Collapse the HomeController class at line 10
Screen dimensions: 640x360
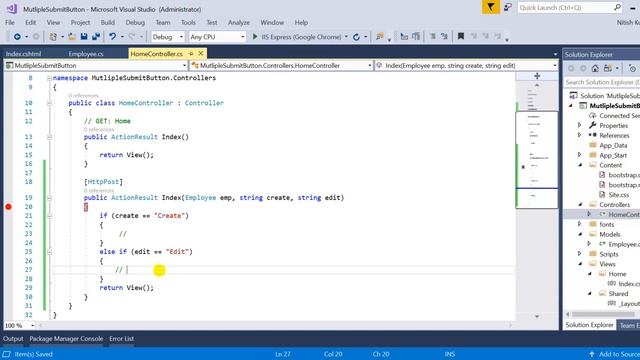click(49, 103)
